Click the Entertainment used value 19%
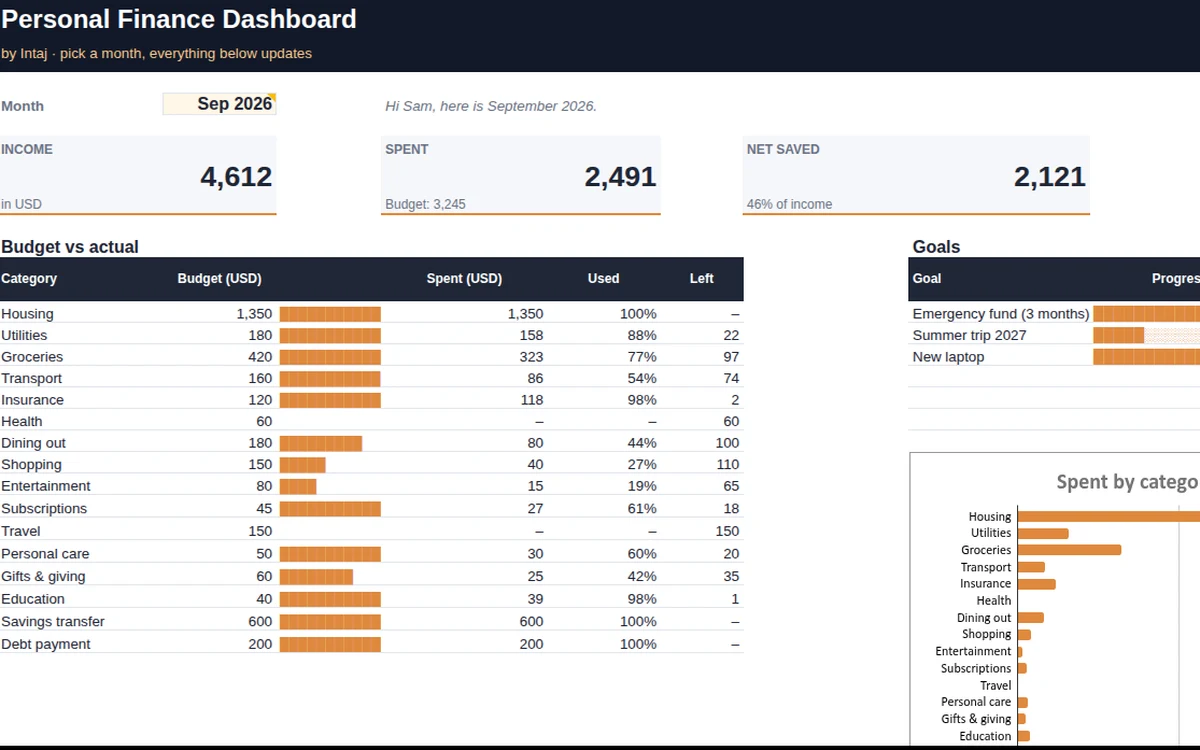The width and height of the screenshot is (1200, 750). point(642,486)
